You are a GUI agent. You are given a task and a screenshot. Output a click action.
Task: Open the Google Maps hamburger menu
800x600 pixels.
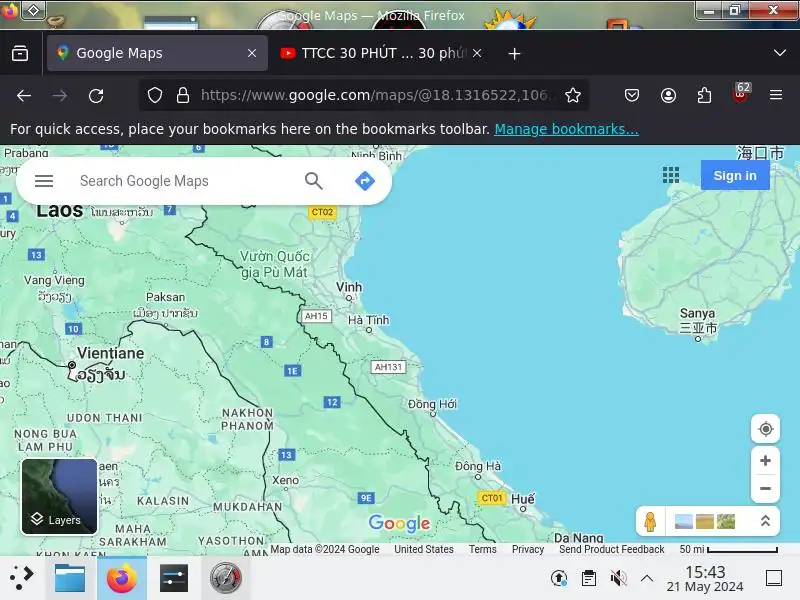44,181
